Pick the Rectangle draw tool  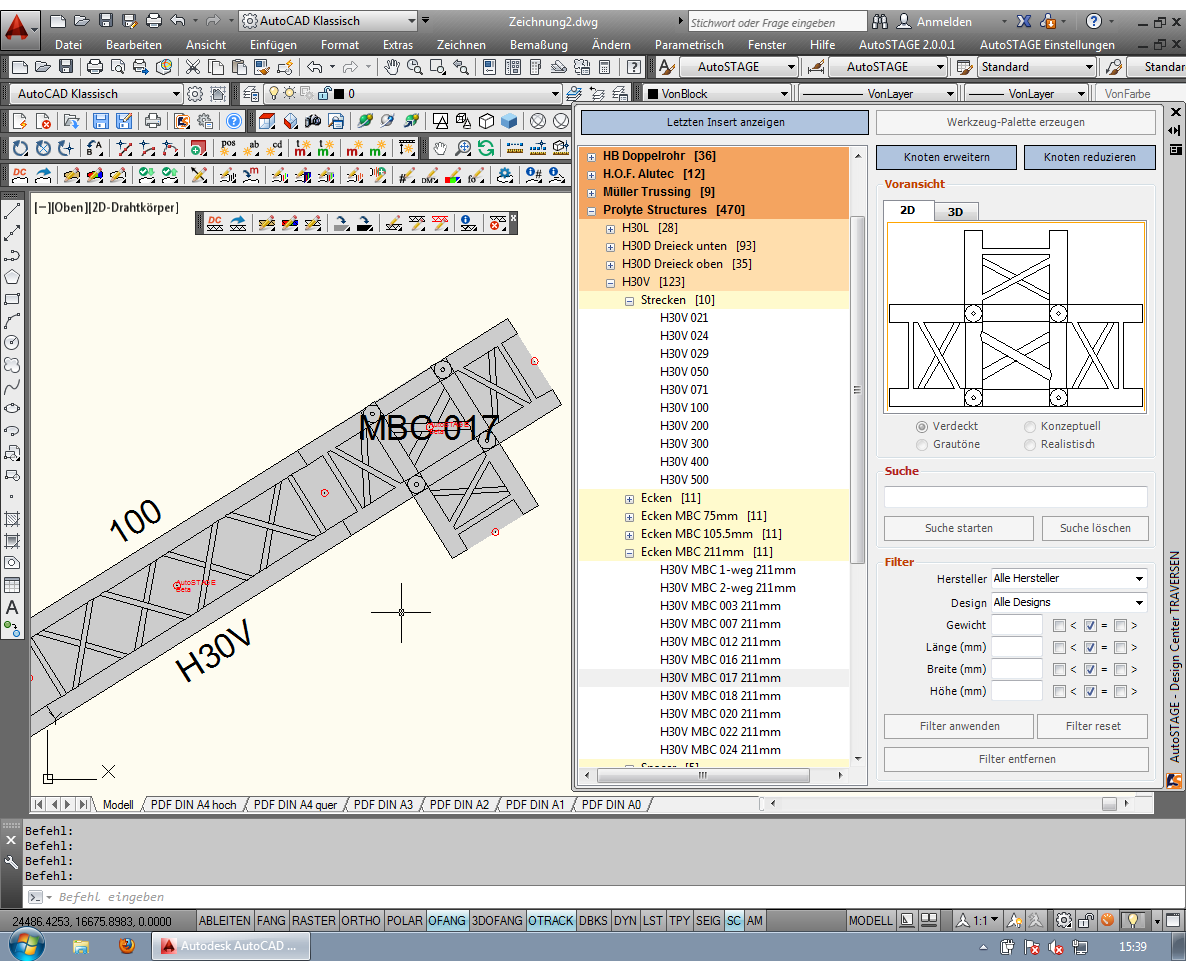click(x=13, y=299)
